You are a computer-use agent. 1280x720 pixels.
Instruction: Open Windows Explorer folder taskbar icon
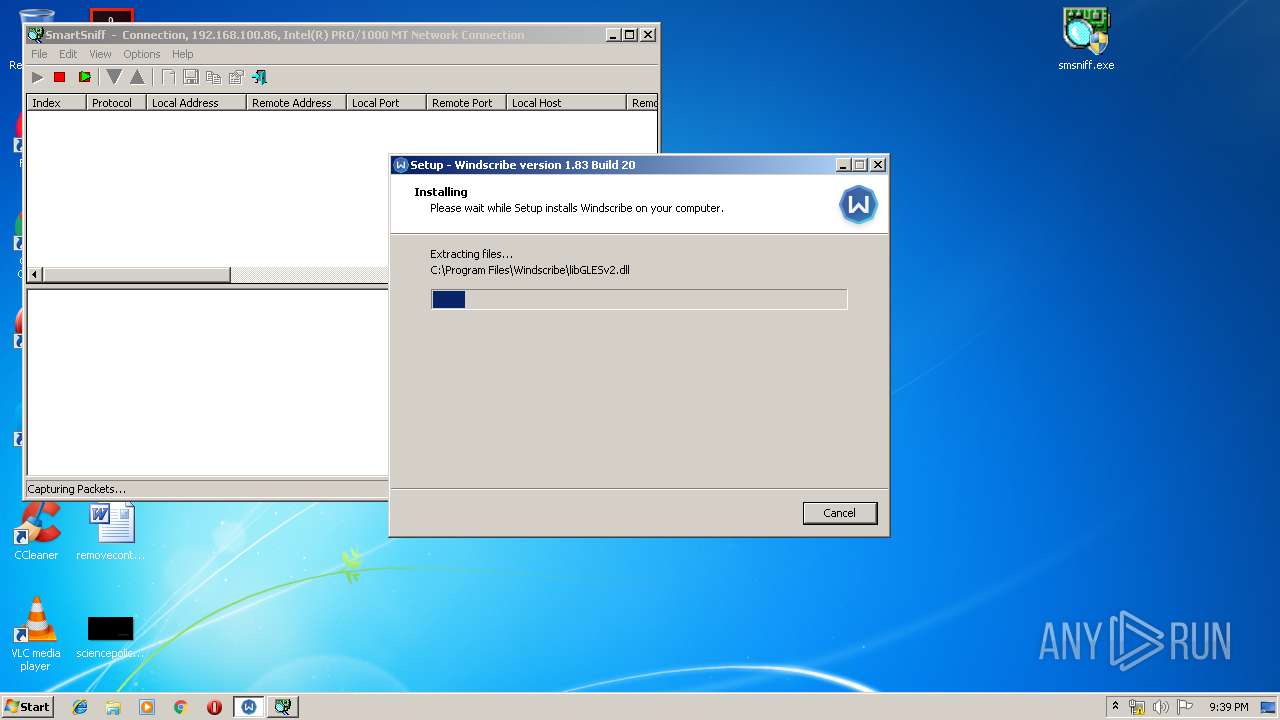(x=113, y=707)
